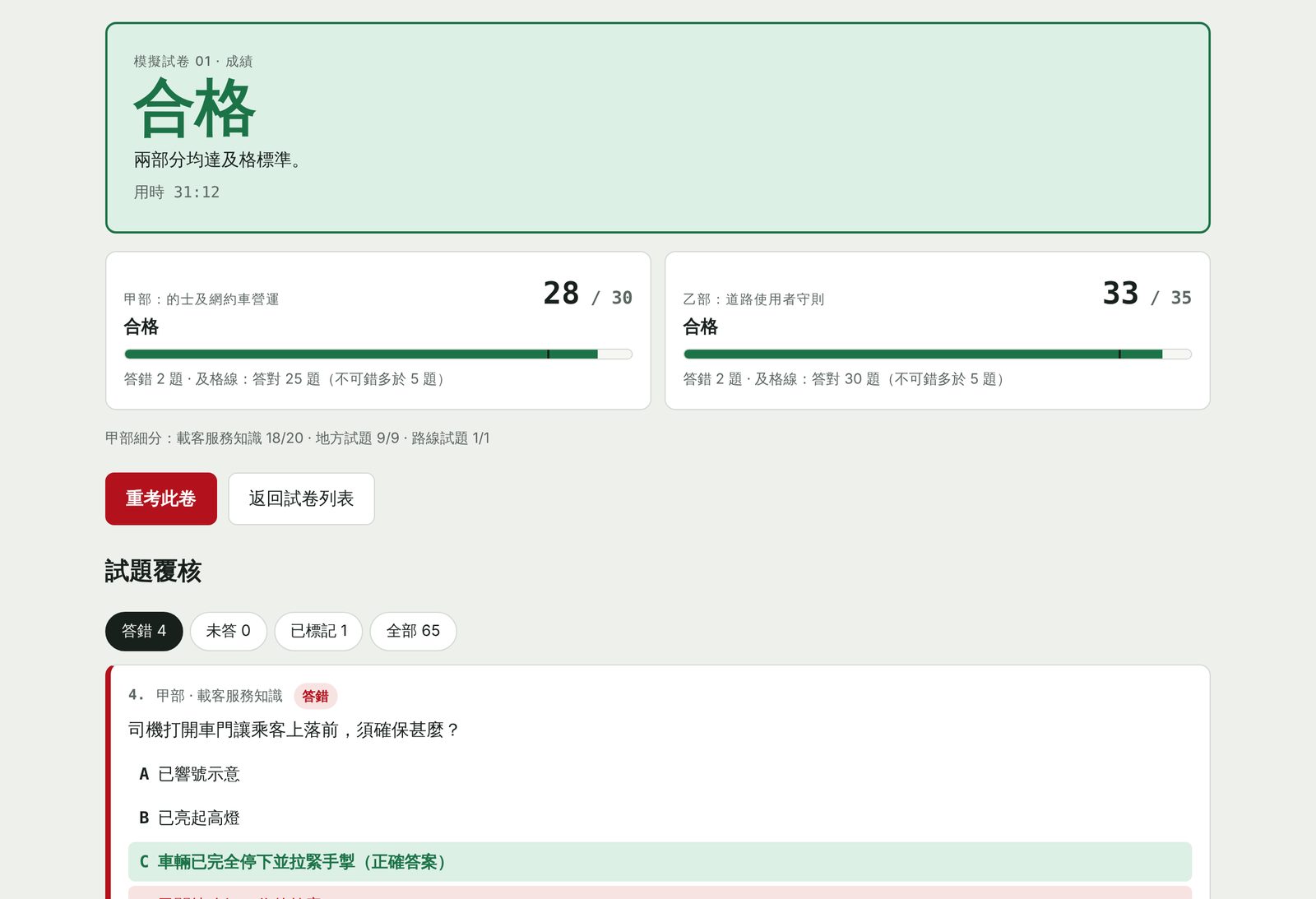Click question text 司機打開車門讓乘客上落前
Viewport: 1316px width, 899px height.
(294, 730)
